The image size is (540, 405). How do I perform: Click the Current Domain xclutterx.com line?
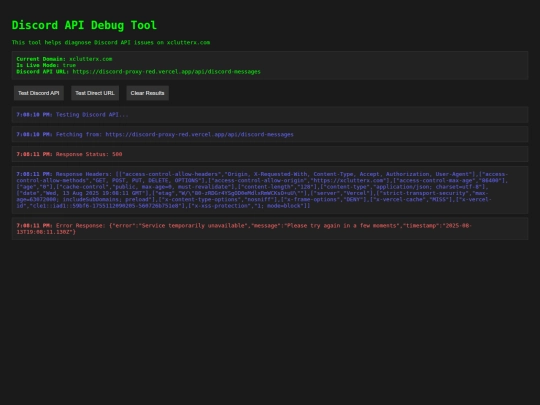(64, 59)
